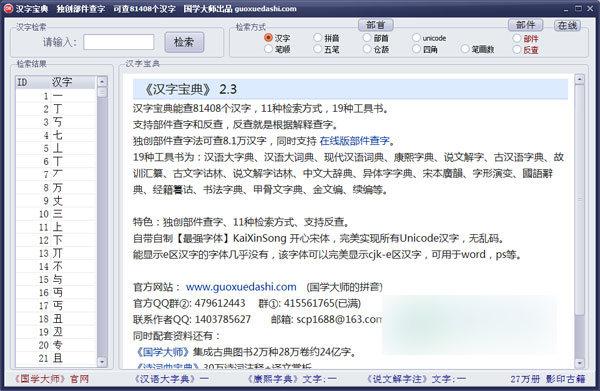Focus the 请输入 character input field

119,42
